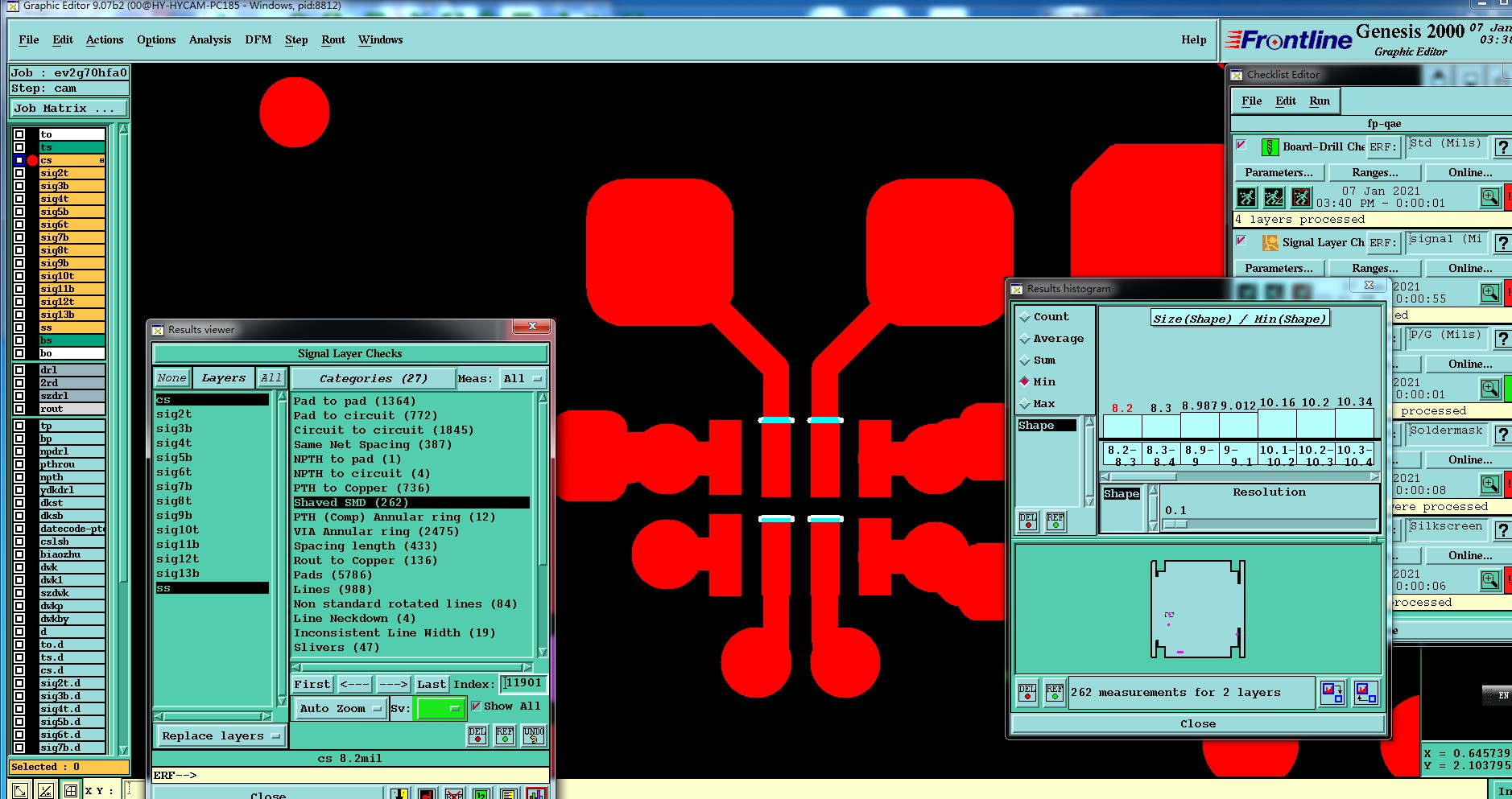Image resolution: width=1512 pixels, height=799 pixels.
Task: Click REF icon beside measurements text in histogram
Action: 1055,692
